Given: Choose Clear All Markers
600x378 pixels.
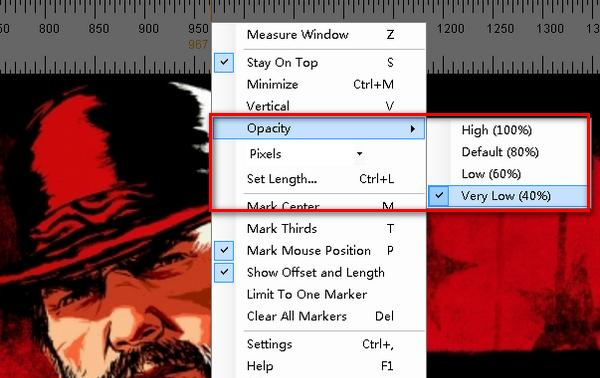Looking at the screenshot, I should coord(319,316).
